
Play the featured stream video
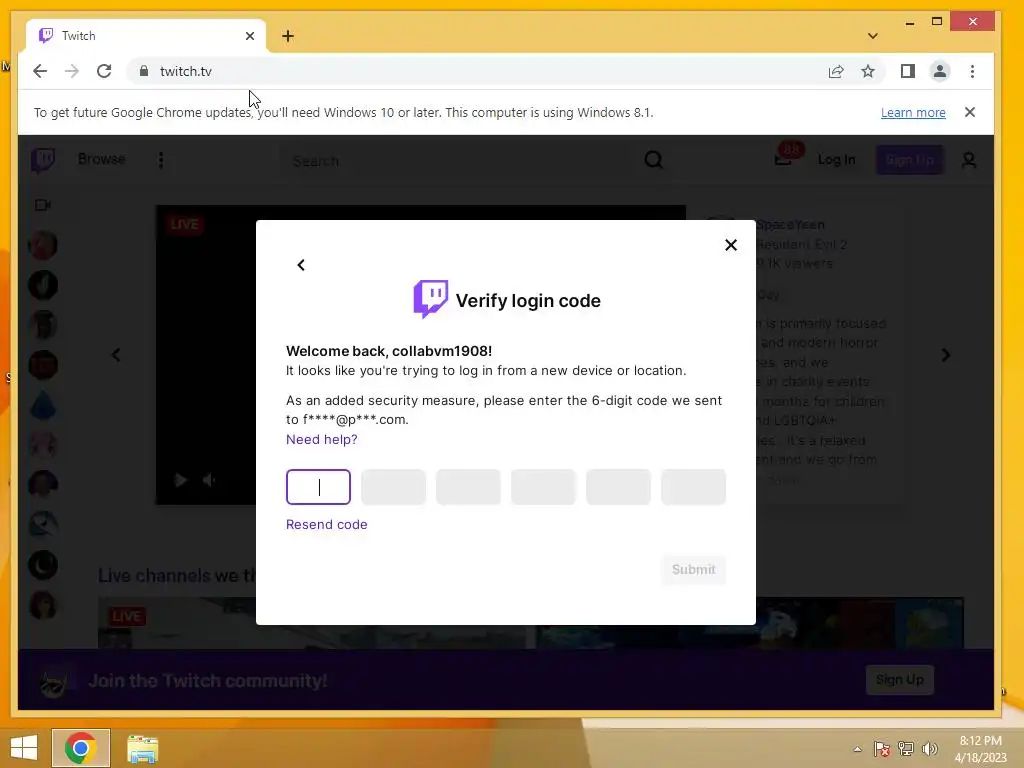pyautogui.click(x=181, y=481)
